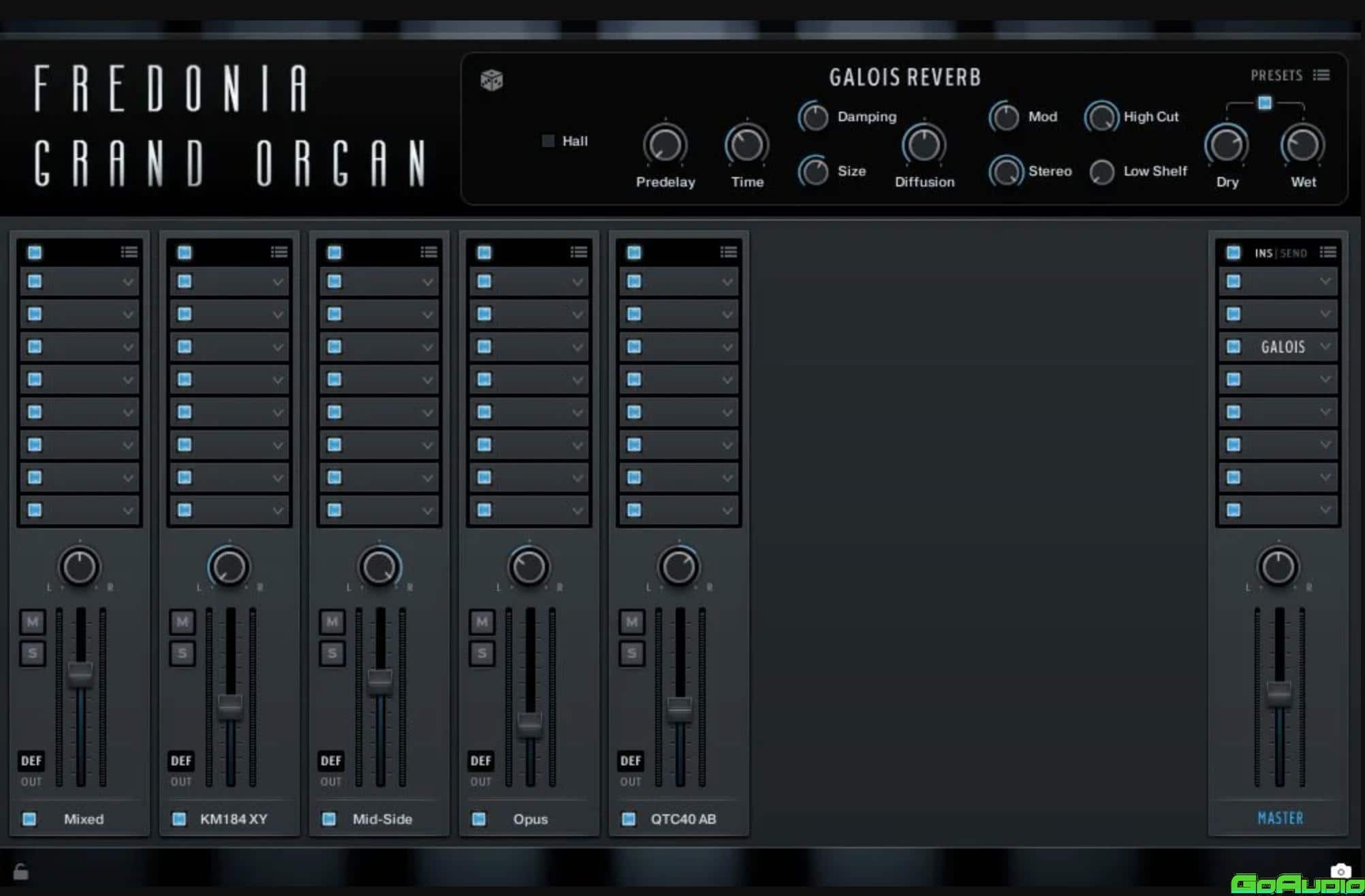The height and width of the screenshot is (896, 1365).
Task: Click the DEF output button on Opus
Action: (481, 761)
